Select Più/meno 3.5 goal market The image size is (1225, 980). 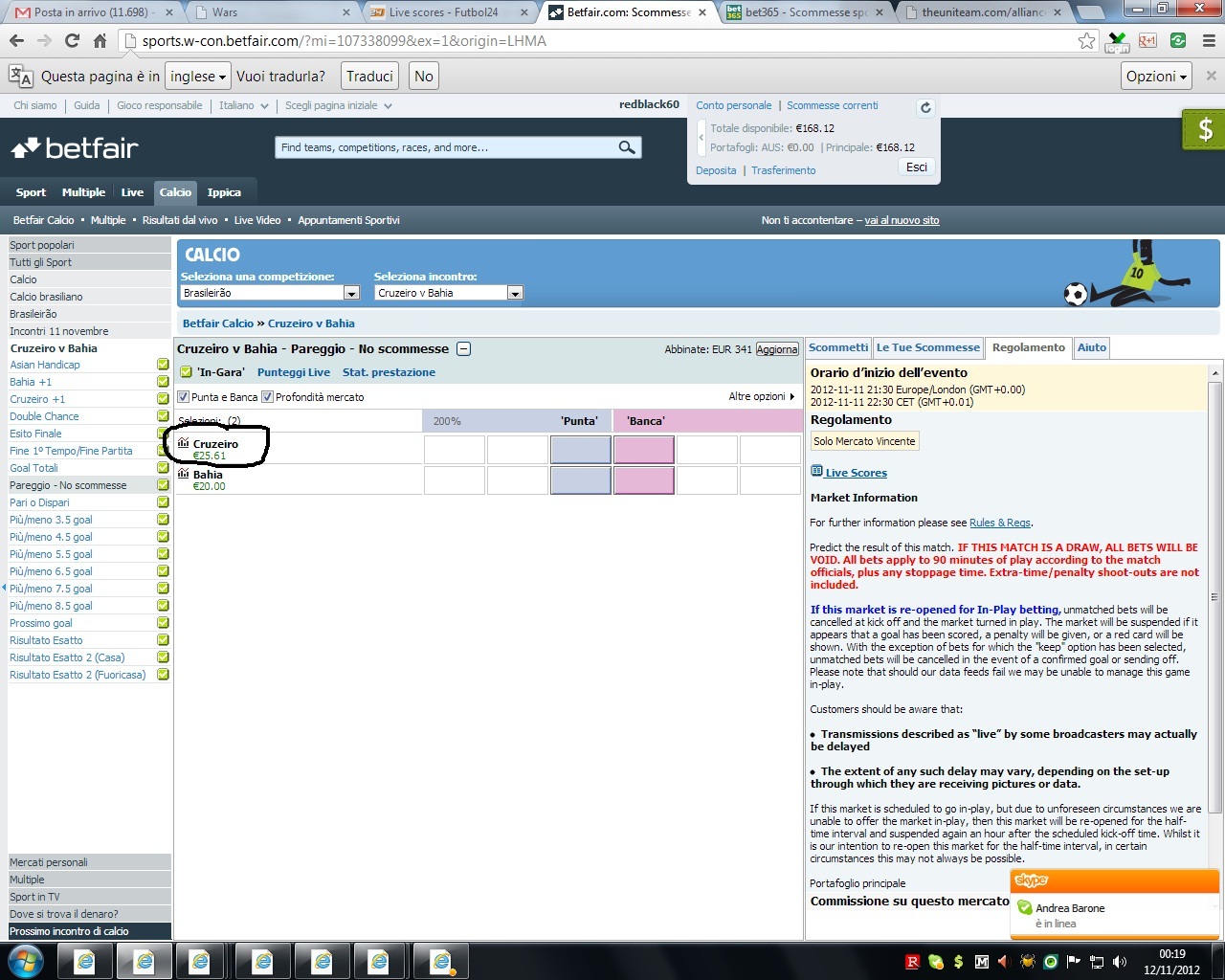(51, 520)
